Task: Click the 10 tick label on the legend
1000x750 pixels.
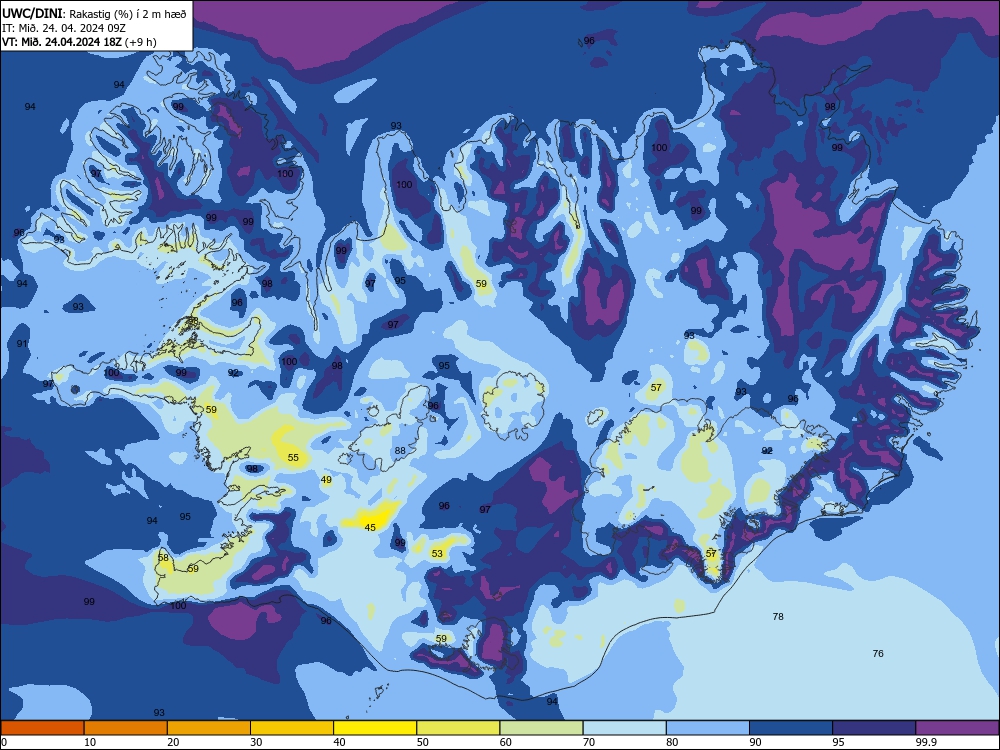Action: (90, 742)
